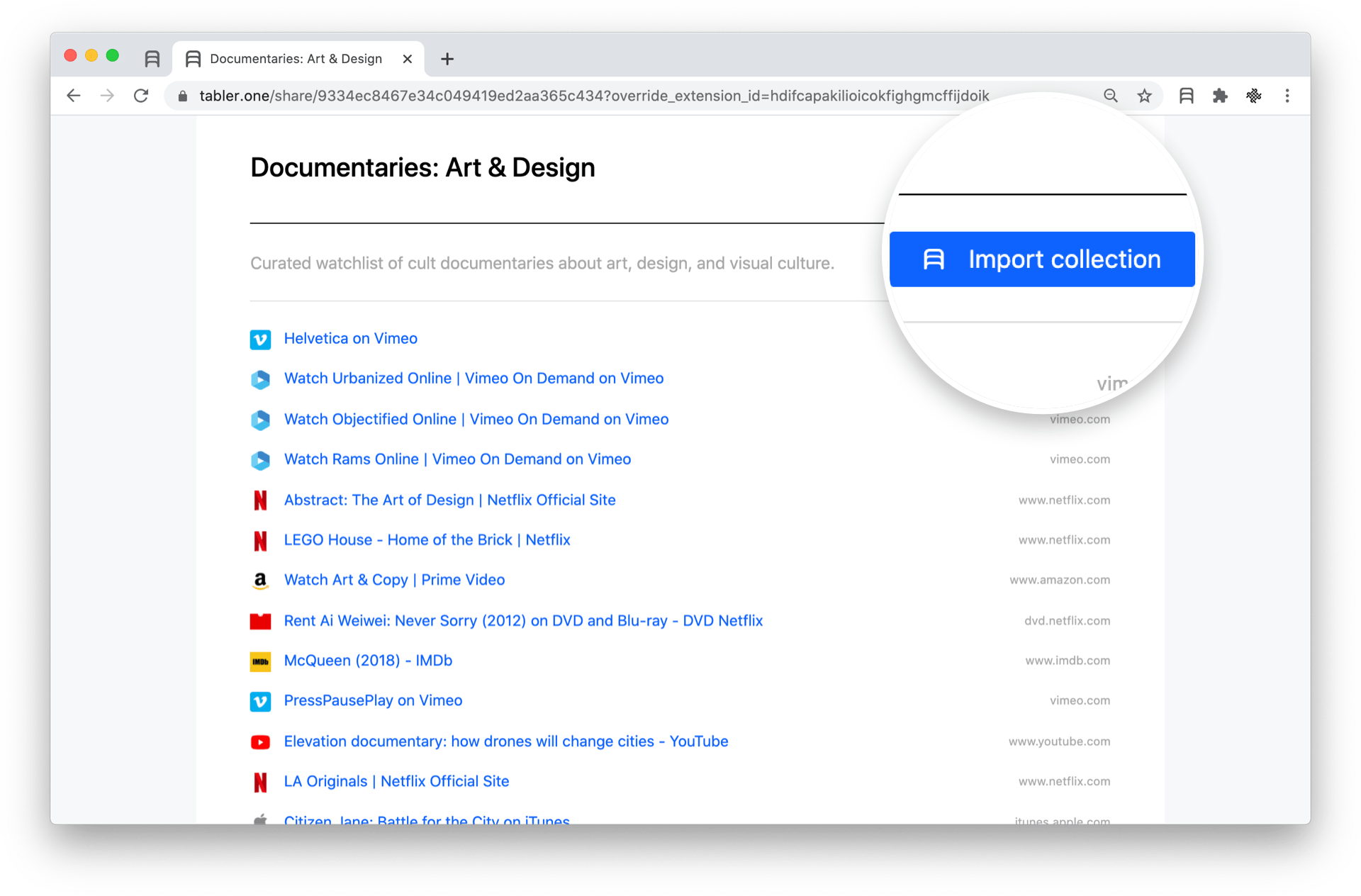Click the Import collection button
The height and width of the screenshot is (896, 1361).
(x=1041, y=259)
